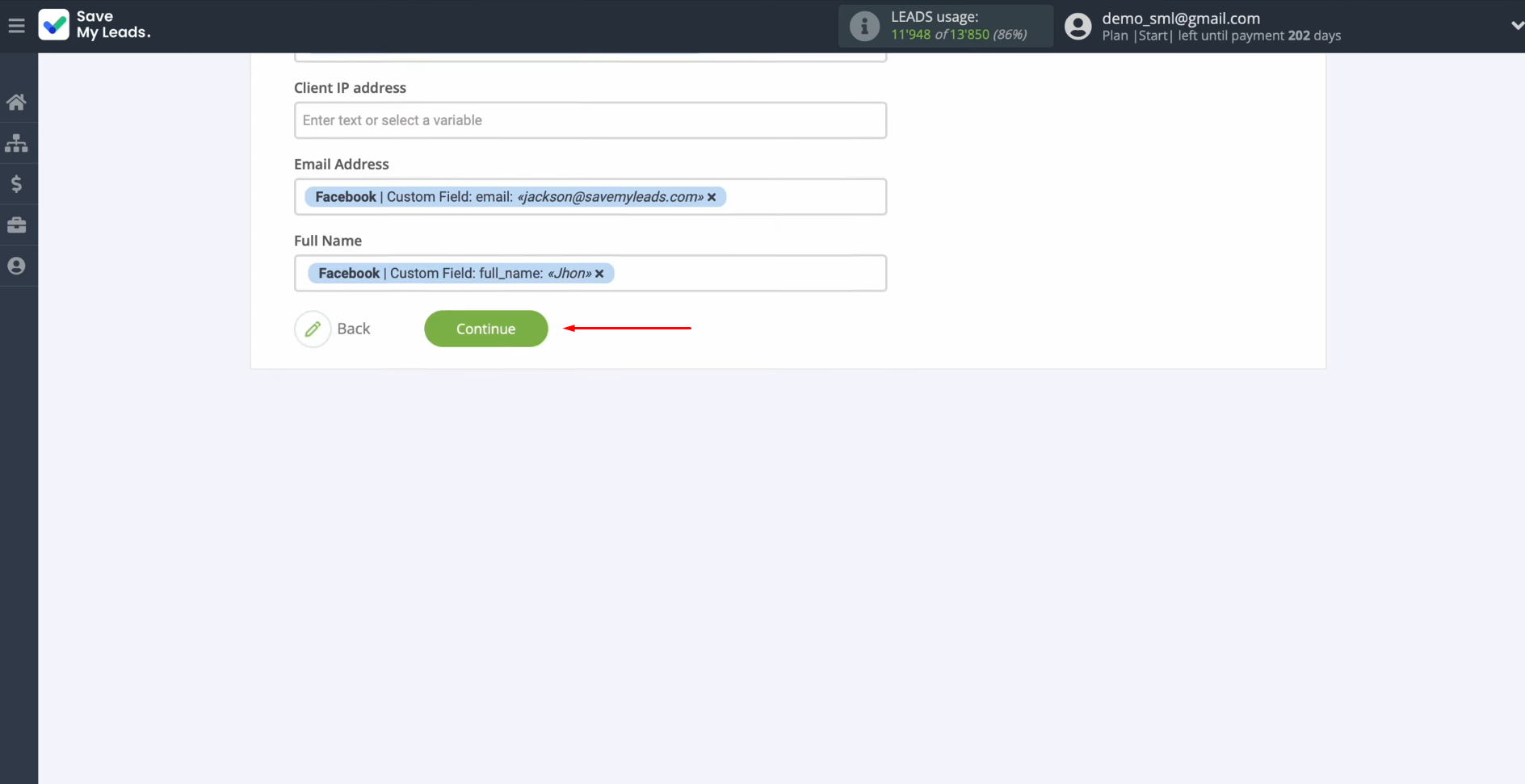Image resolution: width=1525 pixels, height=784 pixels.
Task: Click the LEADS usage info icon
Action: (864, 26)
